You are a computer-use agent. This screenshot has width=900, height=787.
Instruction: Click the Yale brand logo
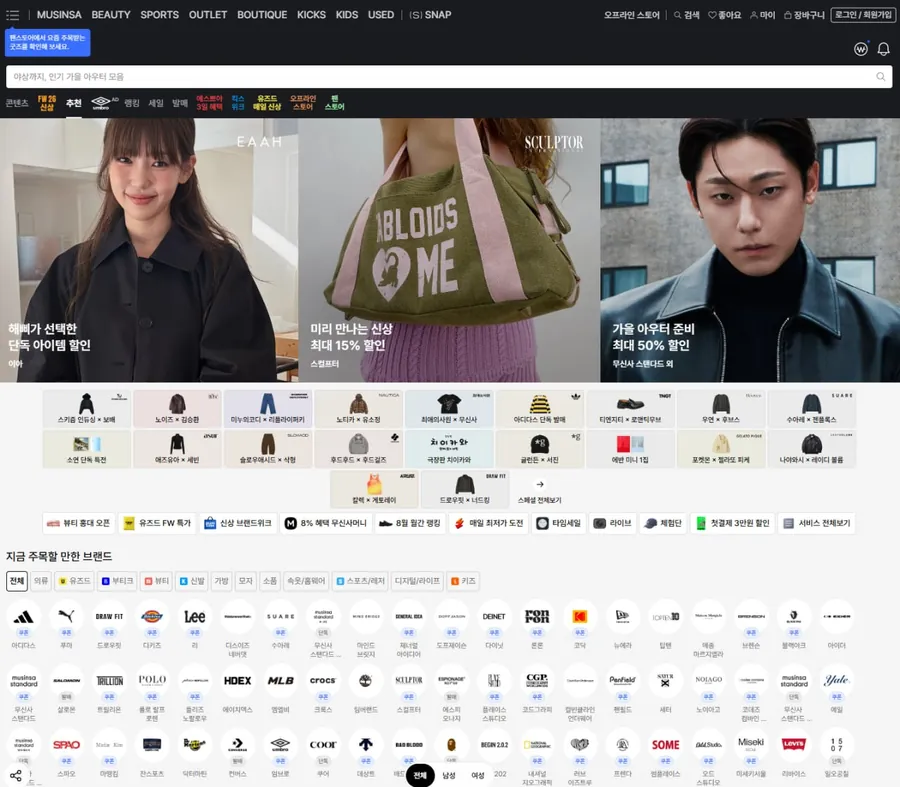tap(836, 681)
